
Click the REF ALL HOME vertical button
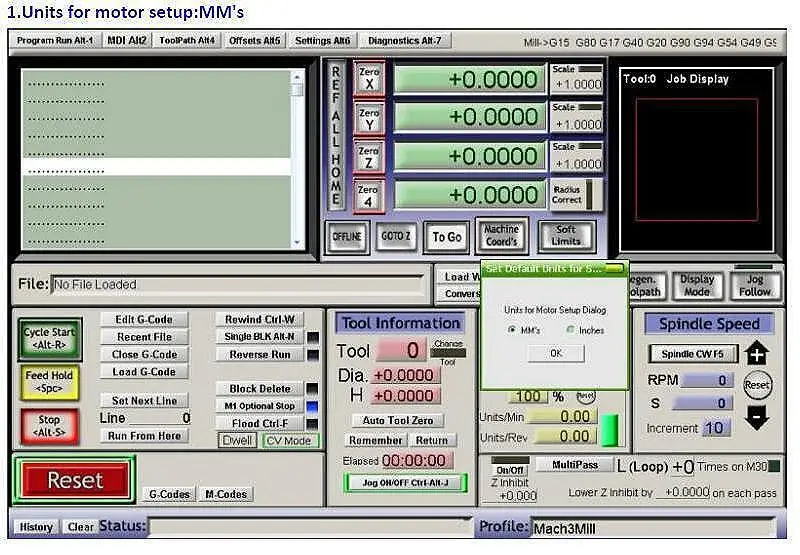point(335,135)
